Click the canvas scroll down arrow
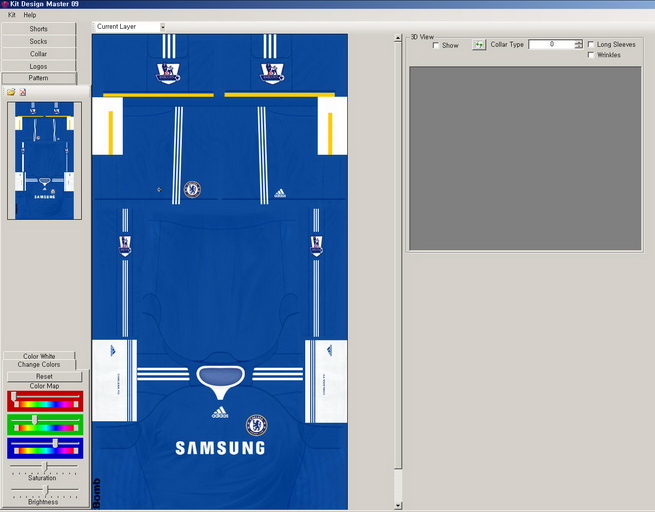 (398, 505)
